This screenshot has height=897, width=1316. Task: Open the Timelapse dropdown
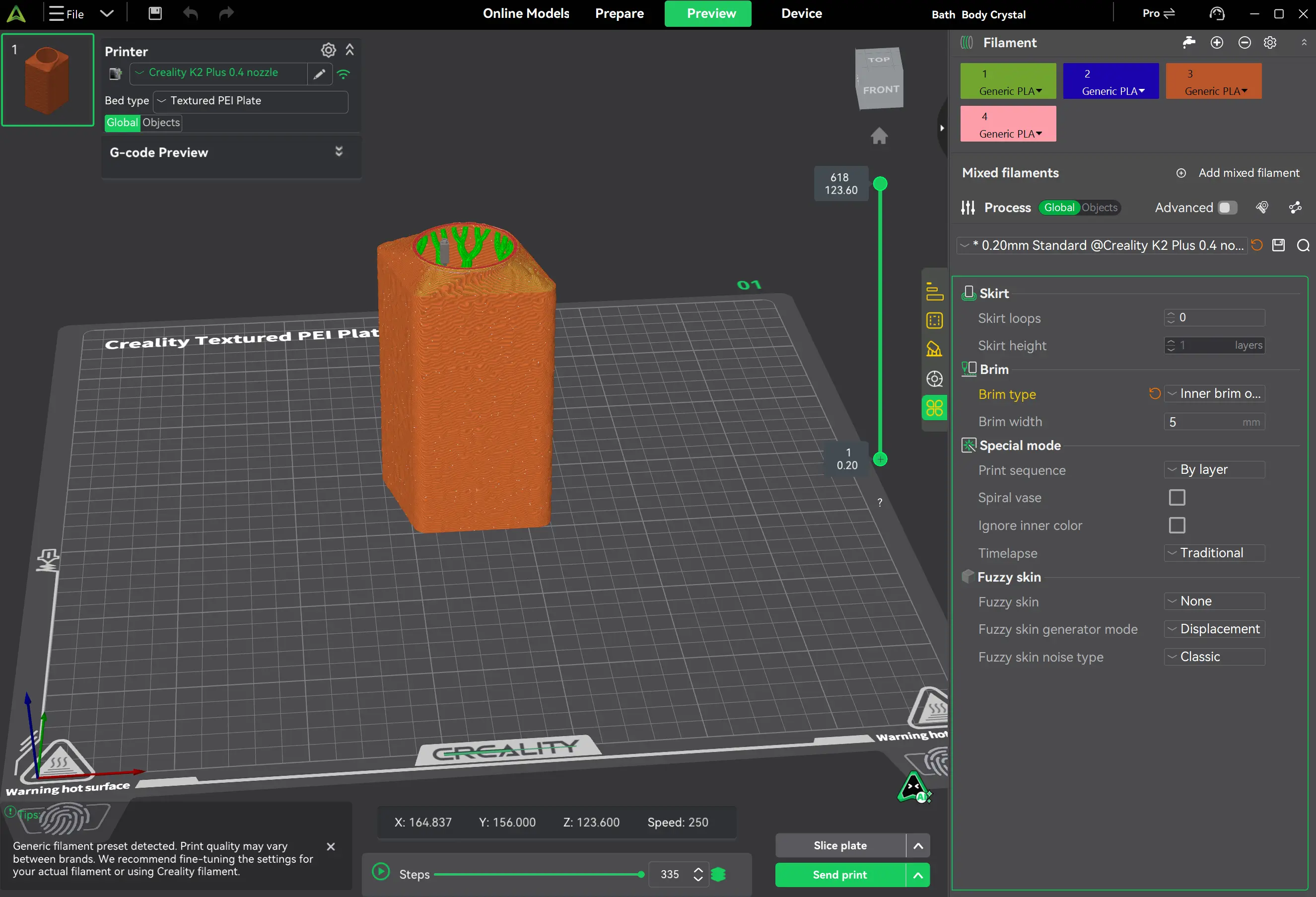pyautogui.click(x=1214, y=553)
